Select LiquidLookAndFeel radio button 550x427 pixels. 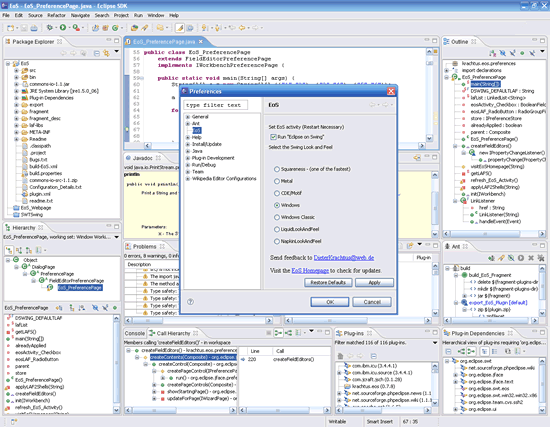click(277, 229)
